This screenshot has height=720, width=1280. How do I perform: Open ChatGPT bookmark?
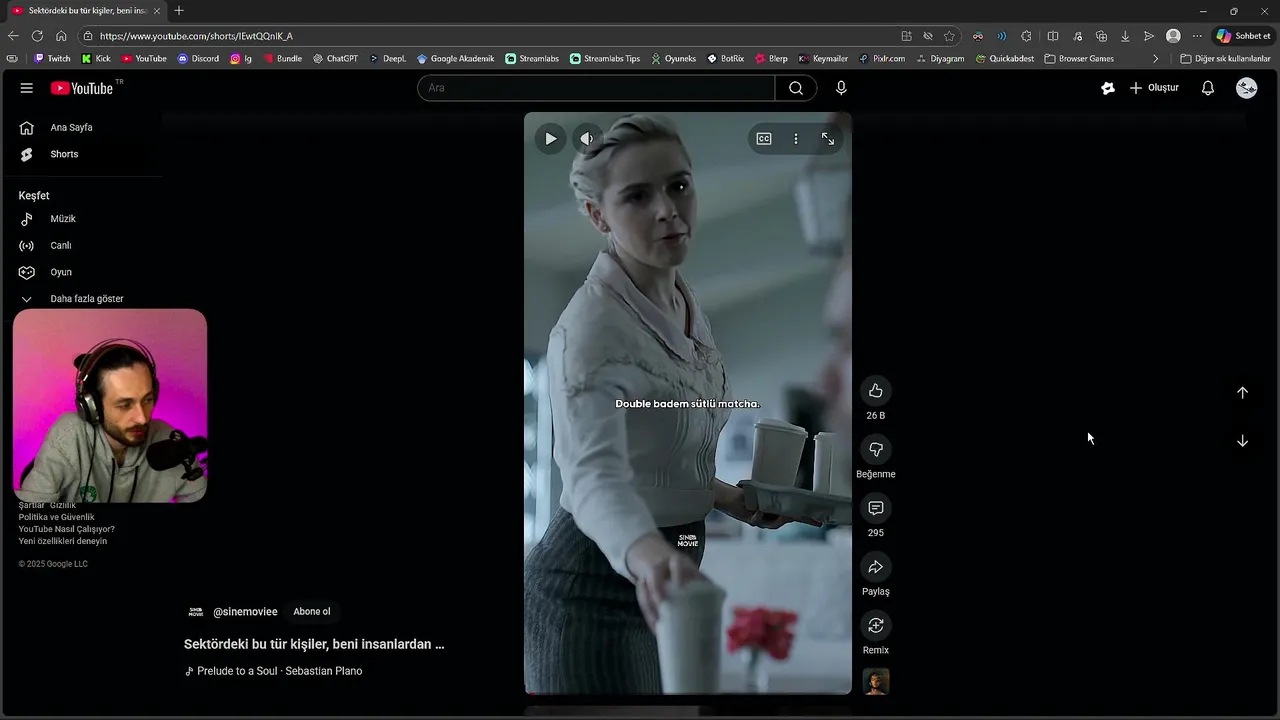click(335, 59)
